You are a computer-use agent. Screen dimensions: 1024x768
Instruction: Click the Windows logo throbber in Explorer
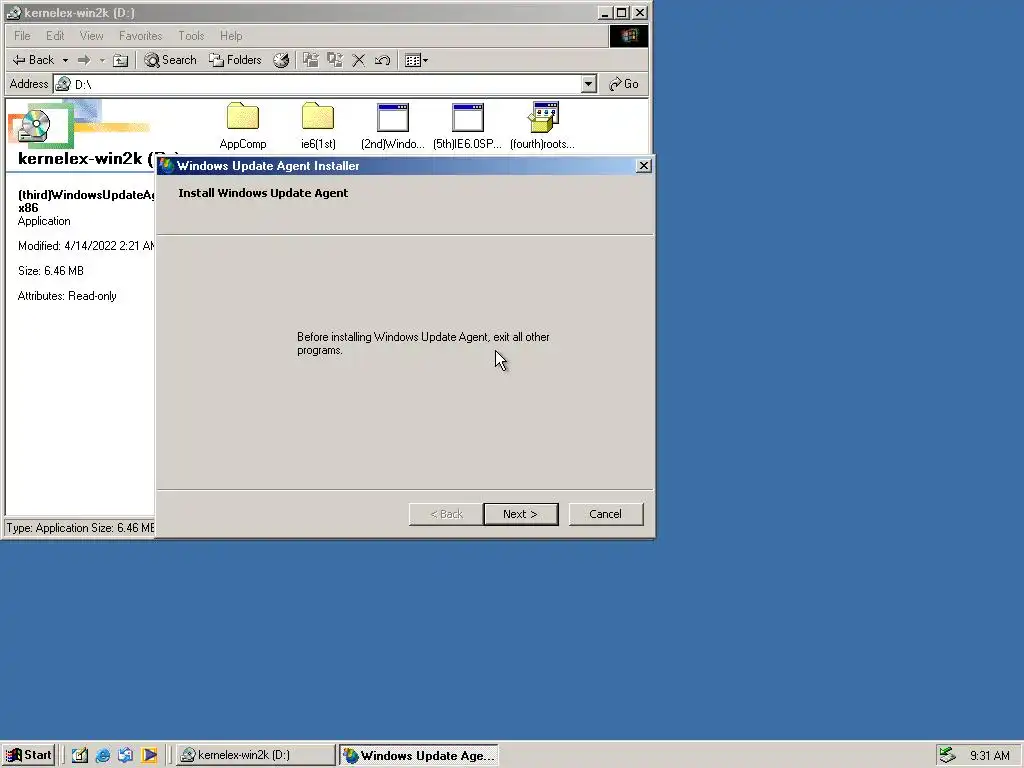tap(629, 36)
